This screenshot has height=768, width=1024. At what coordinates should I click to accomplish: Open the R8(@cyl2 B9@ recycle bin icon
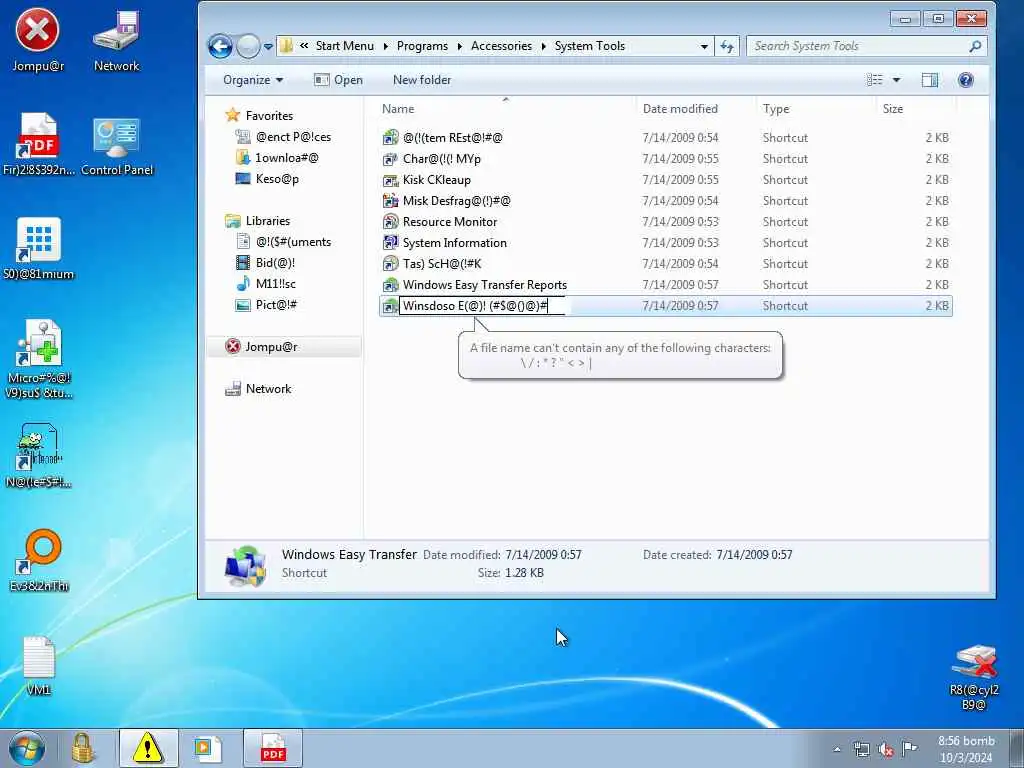click(973, 677)
